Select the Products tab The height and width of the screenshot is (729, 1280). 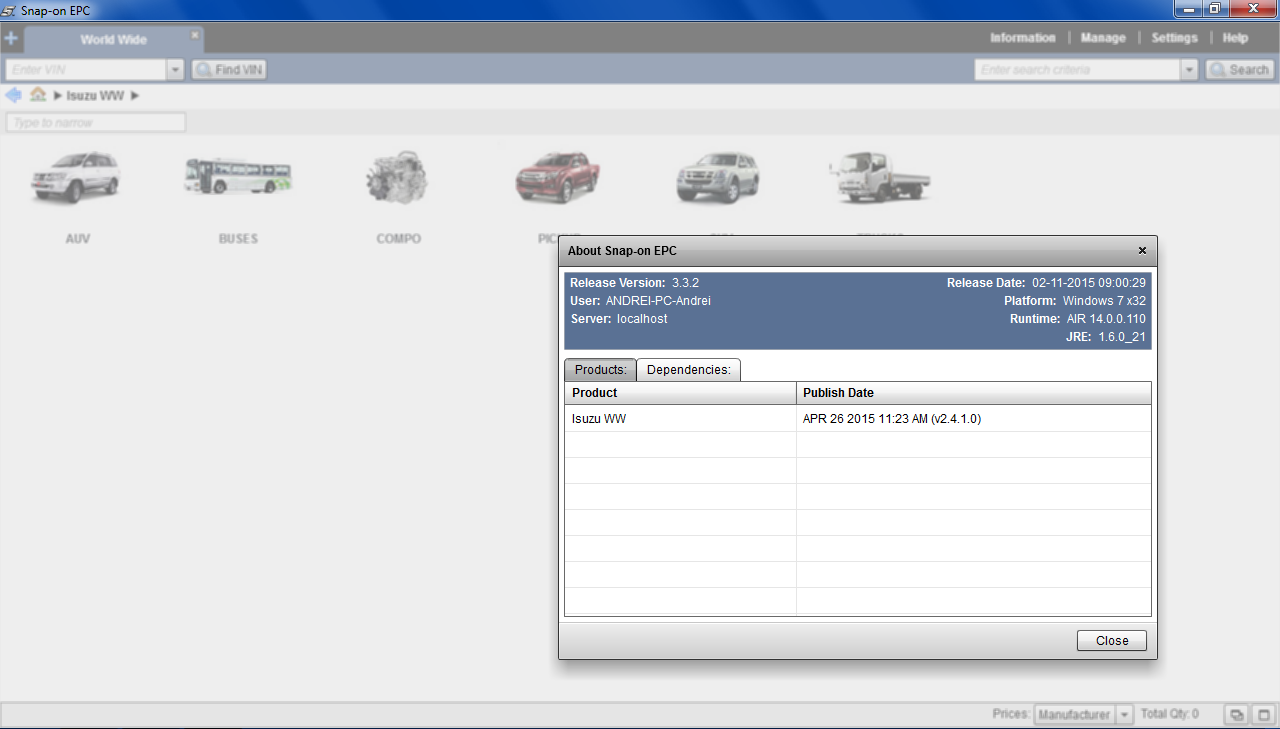[600, 370]
